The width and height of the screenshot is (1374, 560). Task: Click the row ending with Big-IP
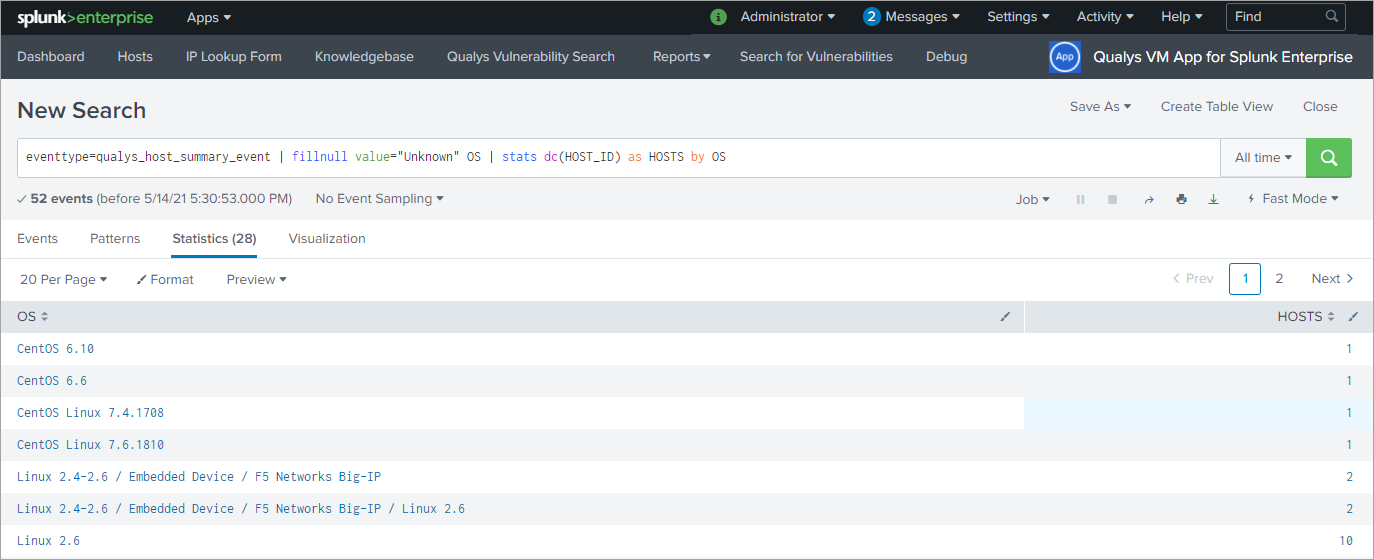coord(199,477)
